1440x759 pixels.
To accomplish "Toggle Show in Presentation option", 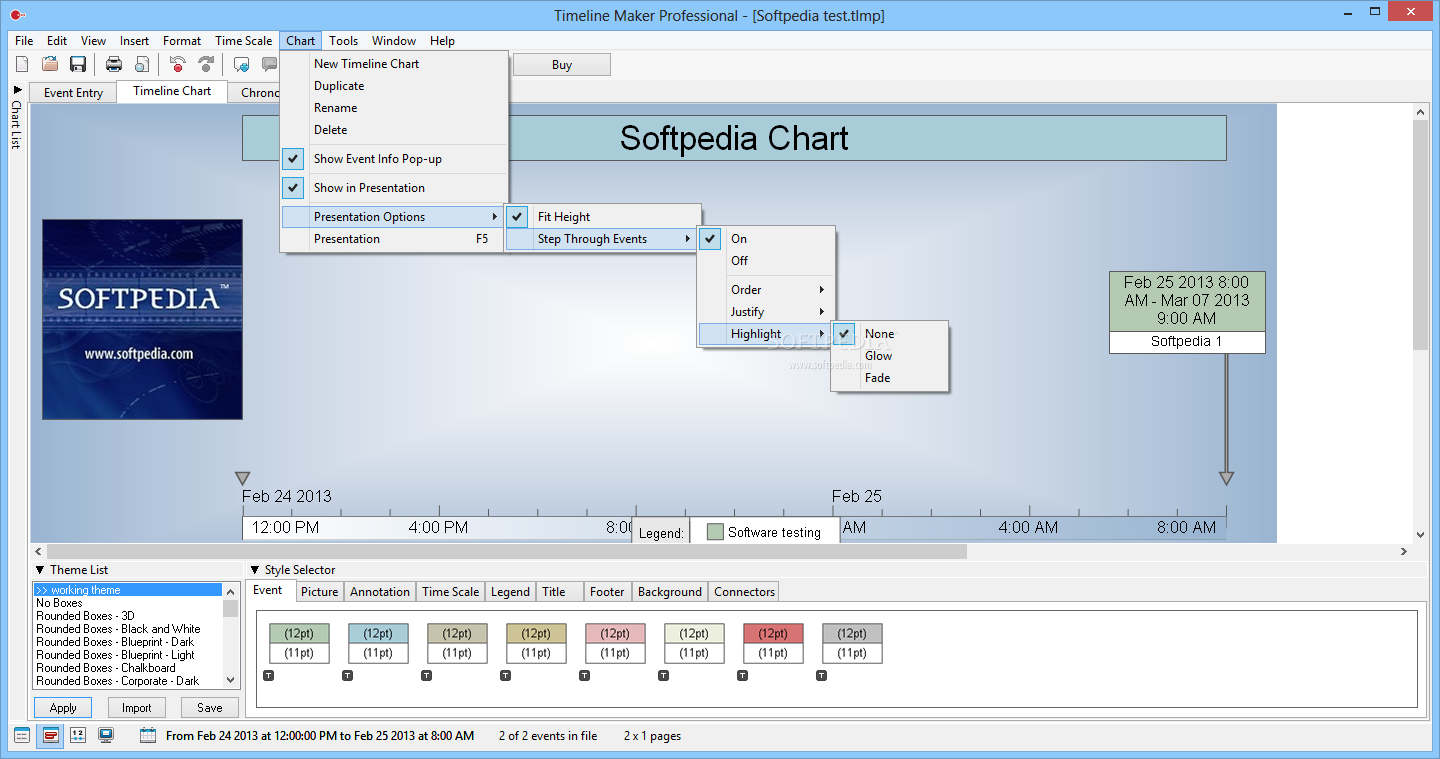I will [395, 188].
